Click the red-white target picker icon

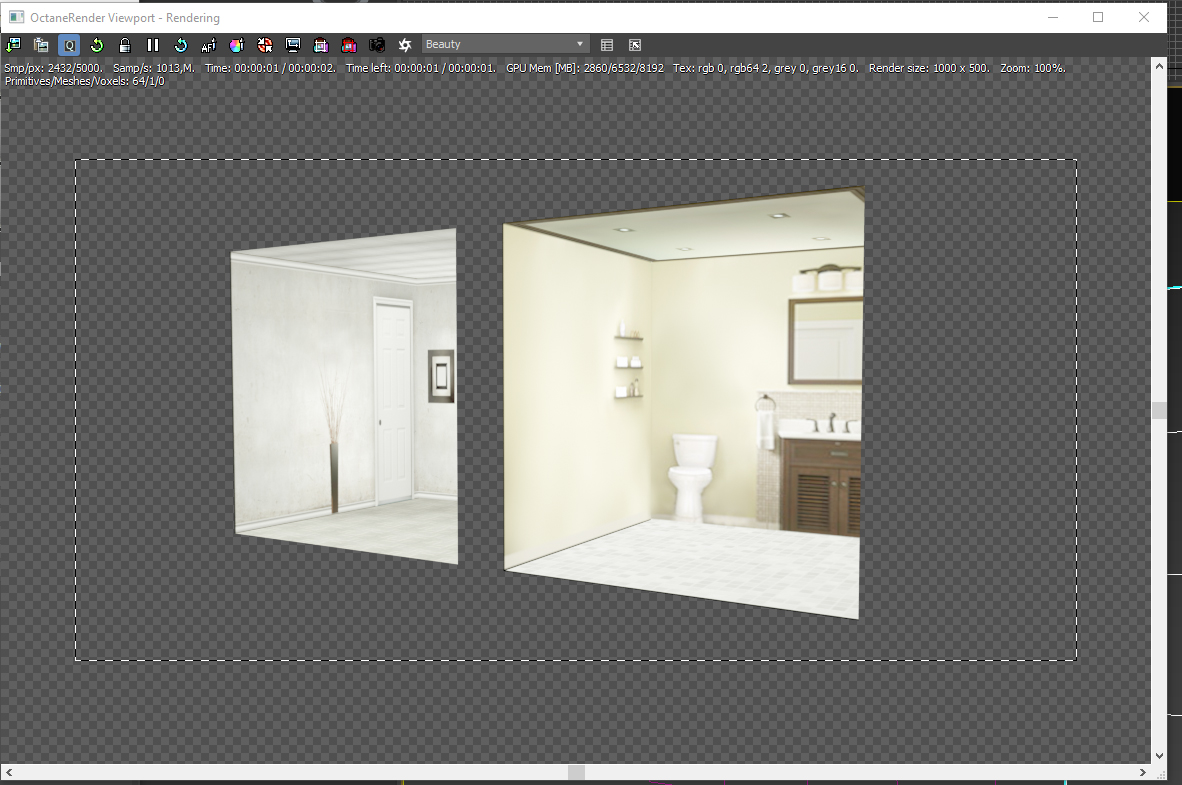tap(265, 45)
